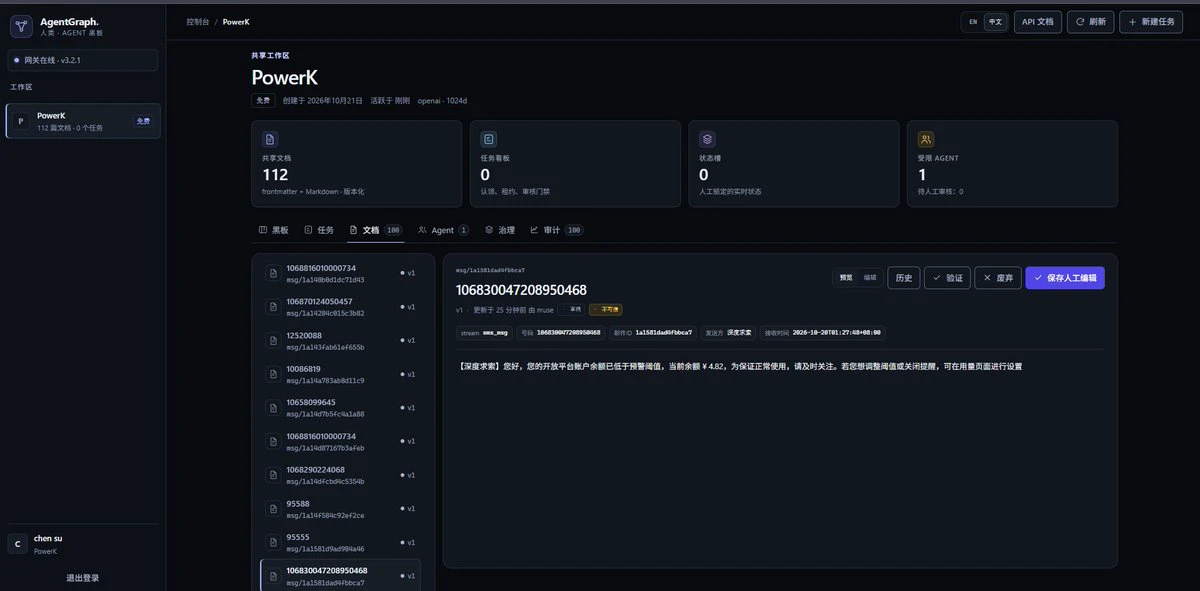This screenshot has width=1200, height=591.
Task: Switch language to EN
Action: pos(972,21)
